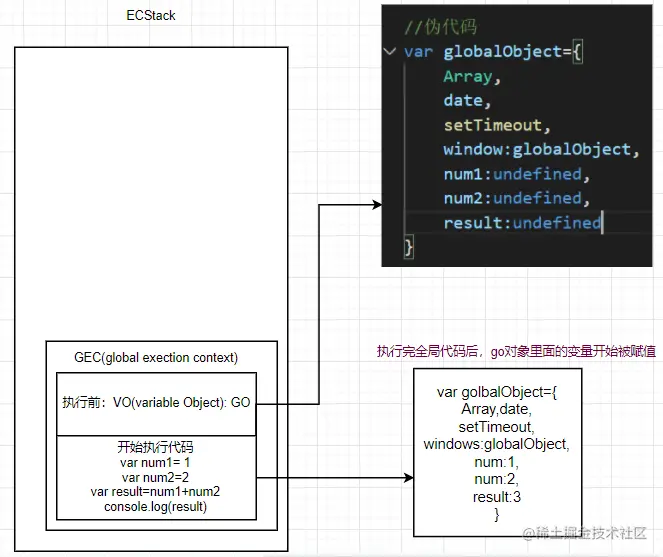Image resolution: width=663 pixels, height=557 pixels.
Task: Click the 开始执行代码 heading text
Action: point(156,445)
